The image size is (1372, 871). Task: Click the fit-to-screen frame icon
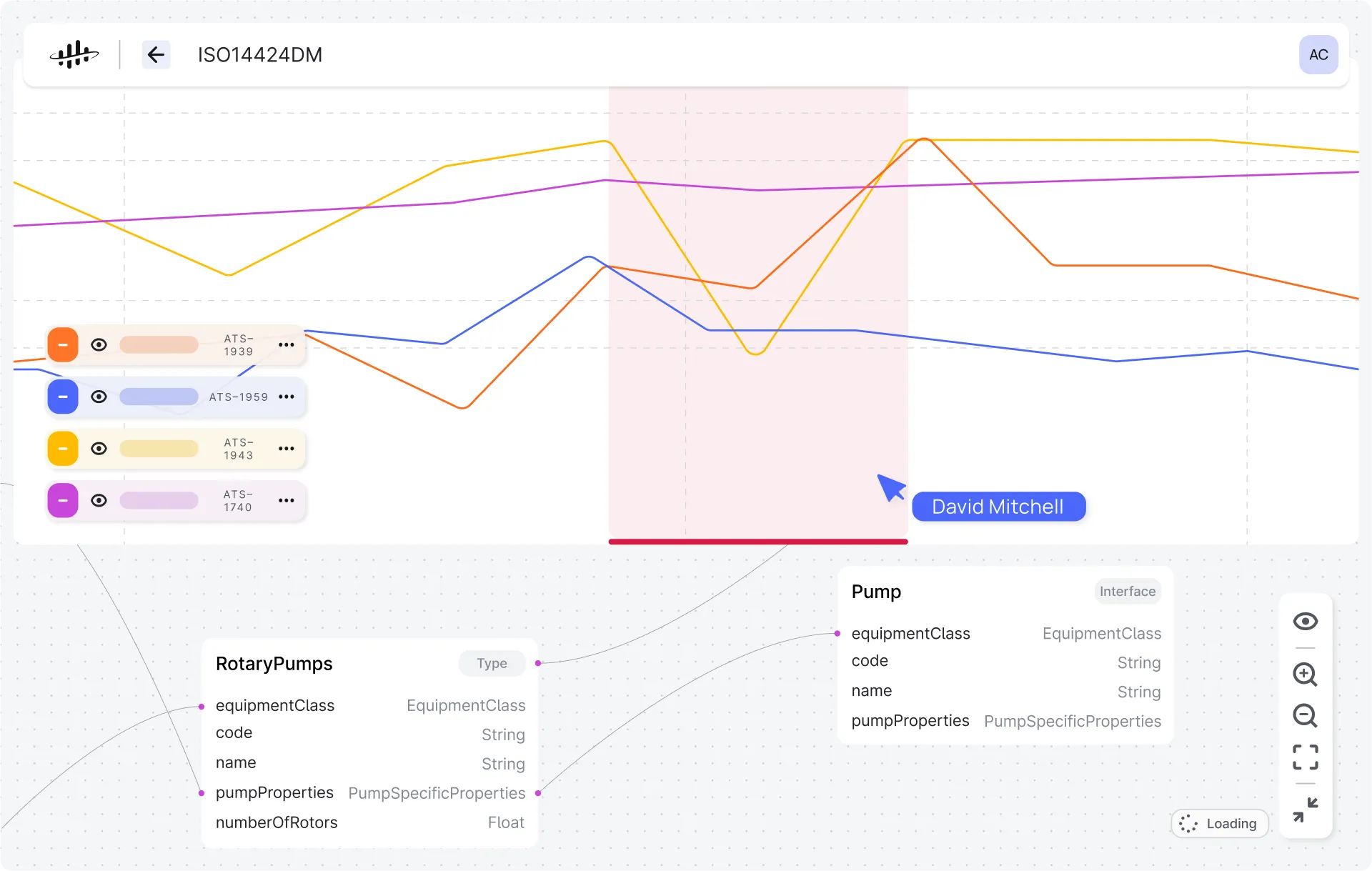[x=1305, y=757]
